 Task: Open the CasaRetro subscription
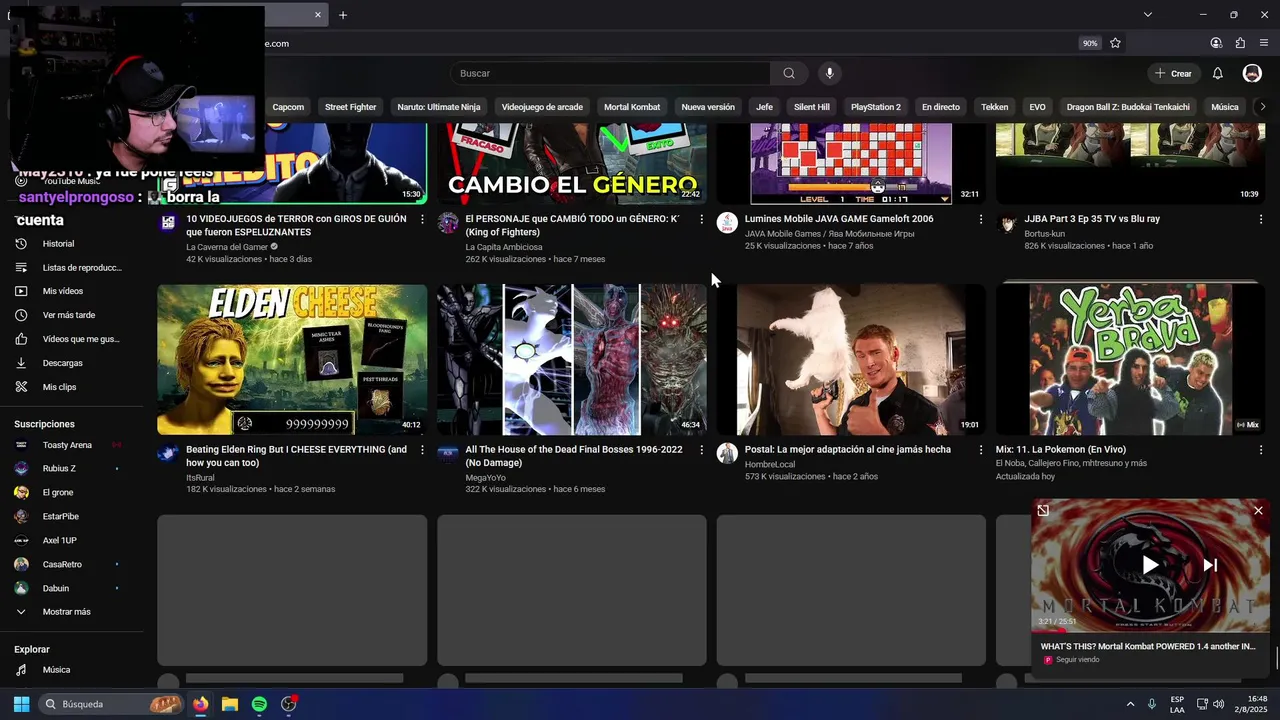pos(72,564)
